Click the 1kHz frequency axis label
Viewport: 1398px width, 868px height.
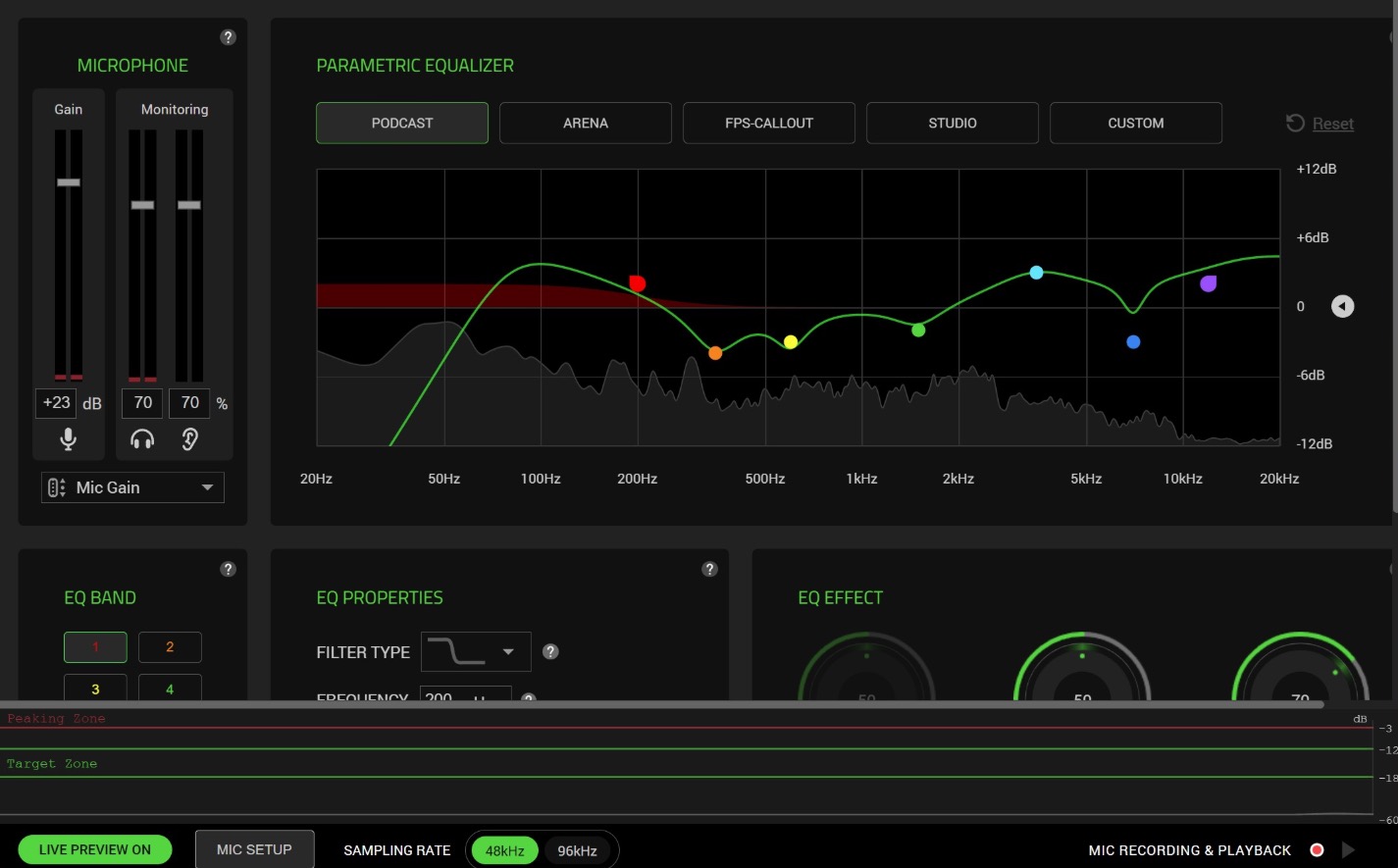click(861, 479)
